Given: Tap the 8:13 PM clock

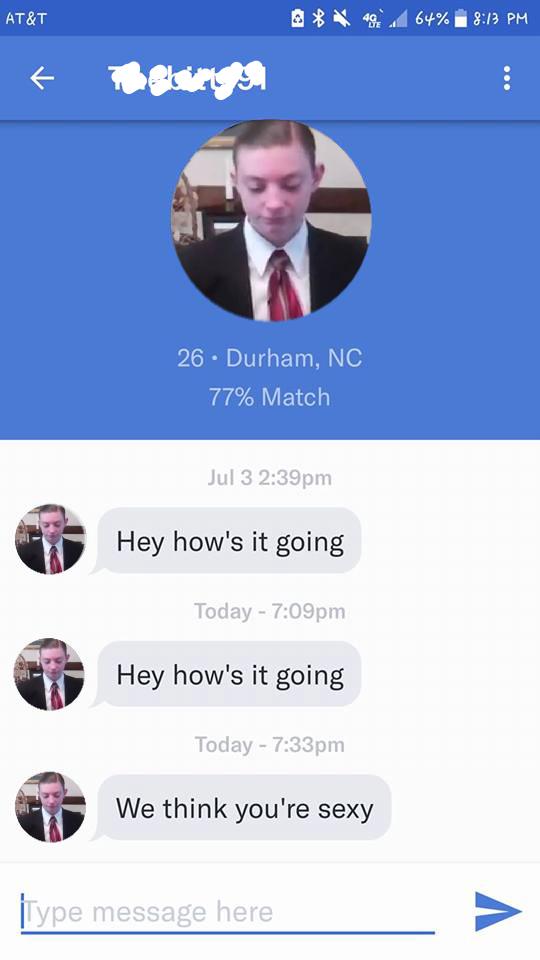Looking at the screenshot, I should [x=501, y=18].
